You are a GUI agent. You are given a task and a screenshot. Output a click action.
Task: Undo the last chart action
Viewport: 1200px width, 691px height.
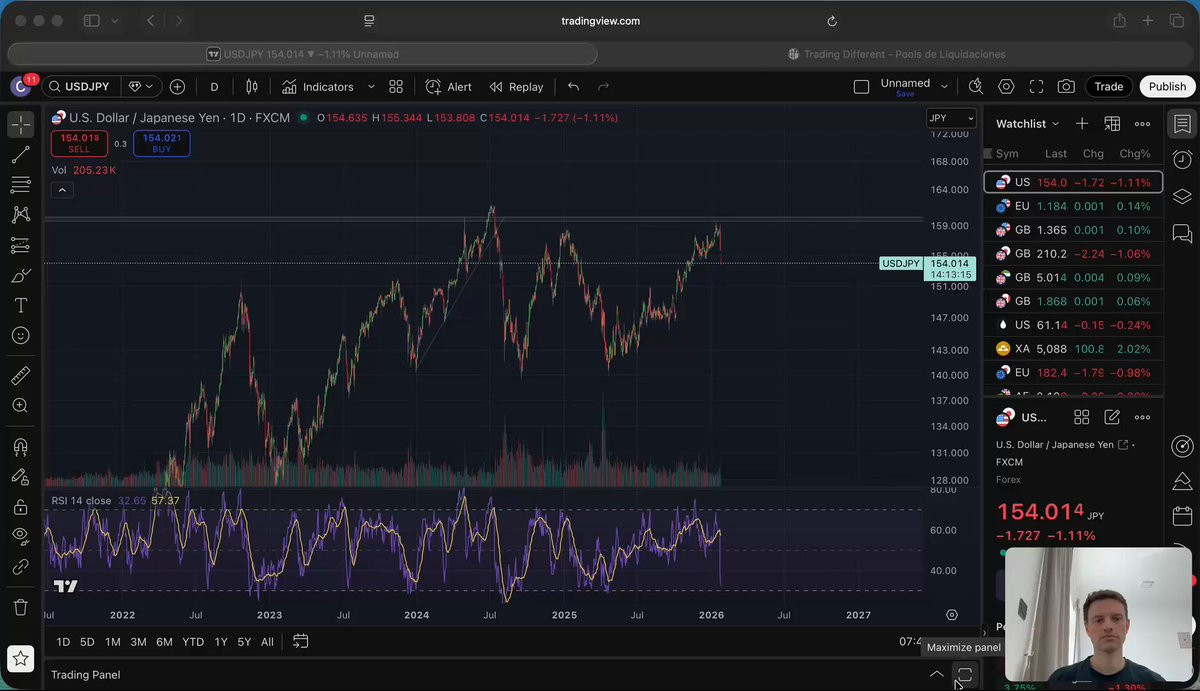(x=573, y=87)
